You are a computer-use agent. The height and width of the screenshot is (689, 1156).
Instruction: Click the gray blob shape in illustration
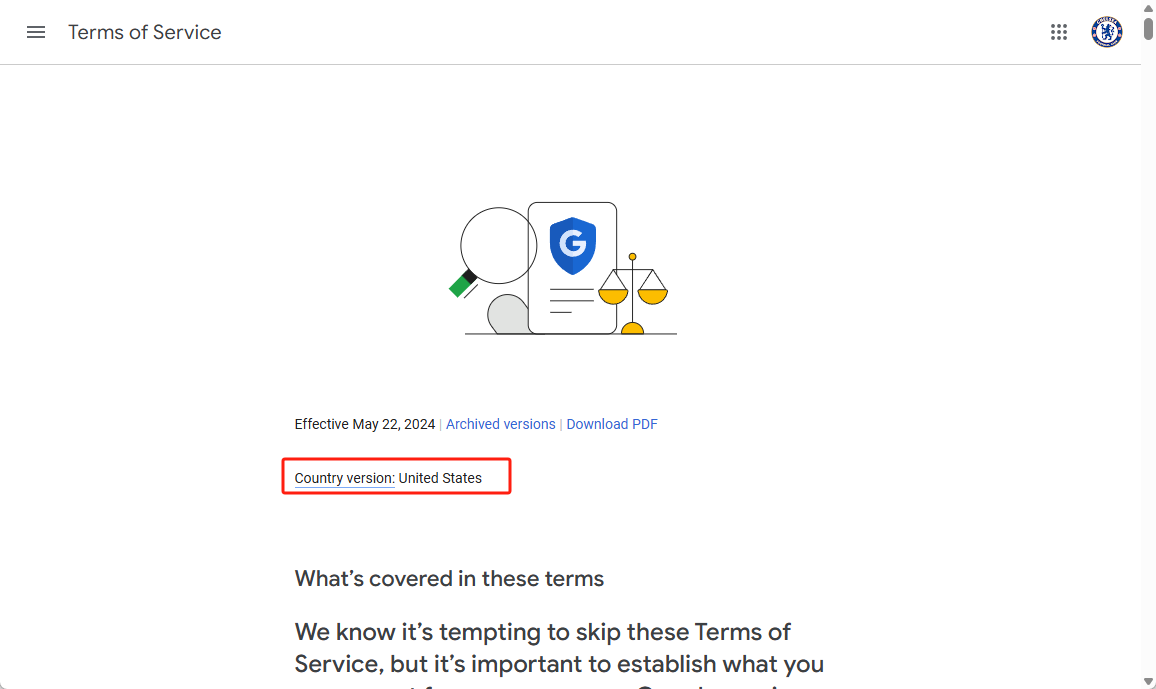pos(507,314)
